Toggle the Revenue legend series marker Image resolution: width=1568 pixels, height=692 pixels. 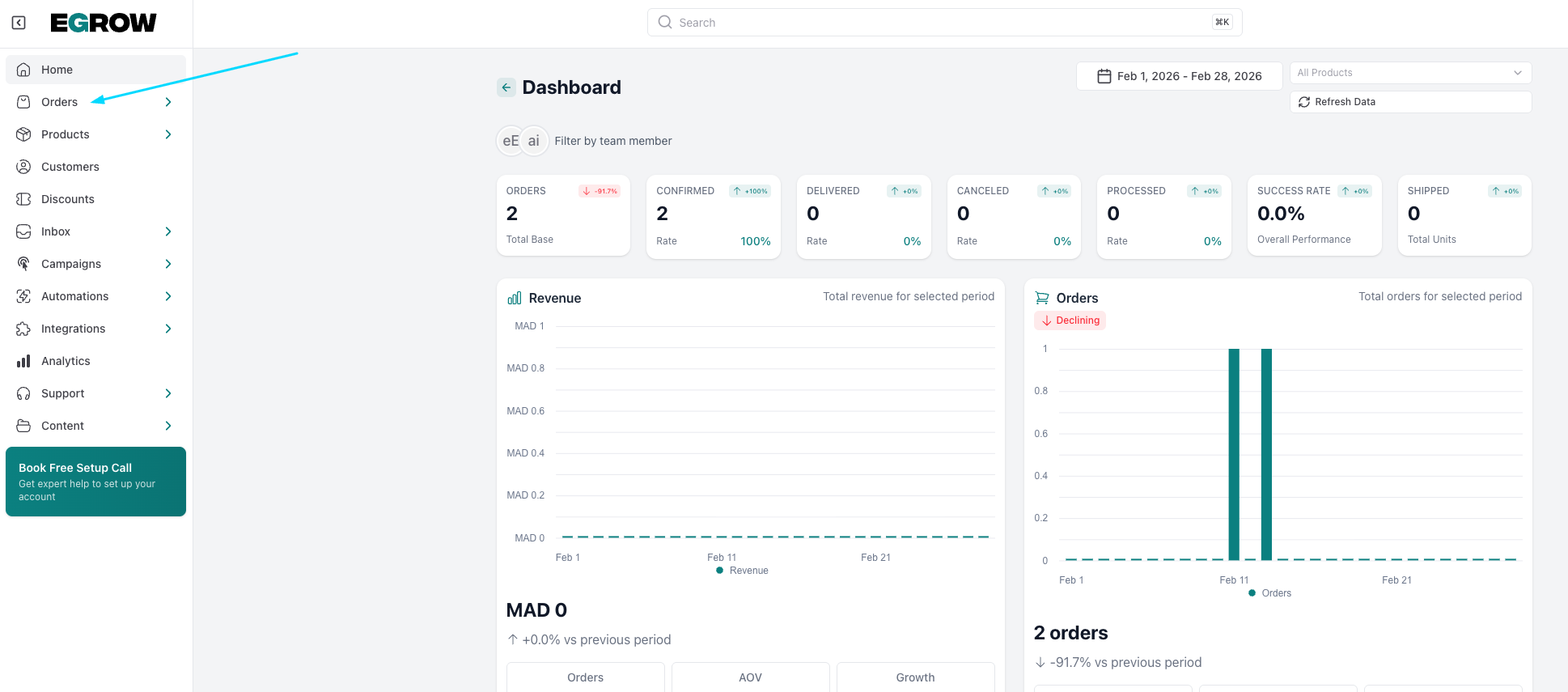pos(719,571)
